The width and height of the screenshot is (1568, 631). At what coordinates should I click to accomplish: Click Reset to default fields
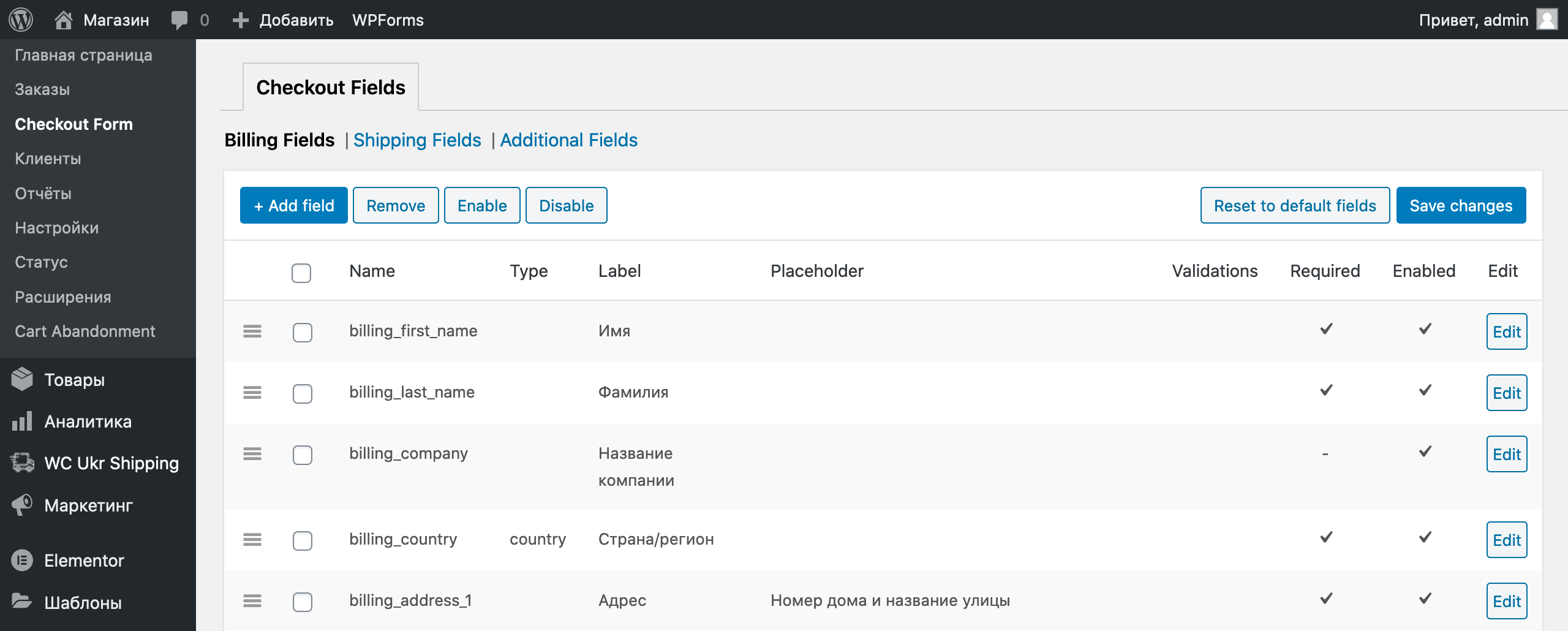coord(1295,205)
